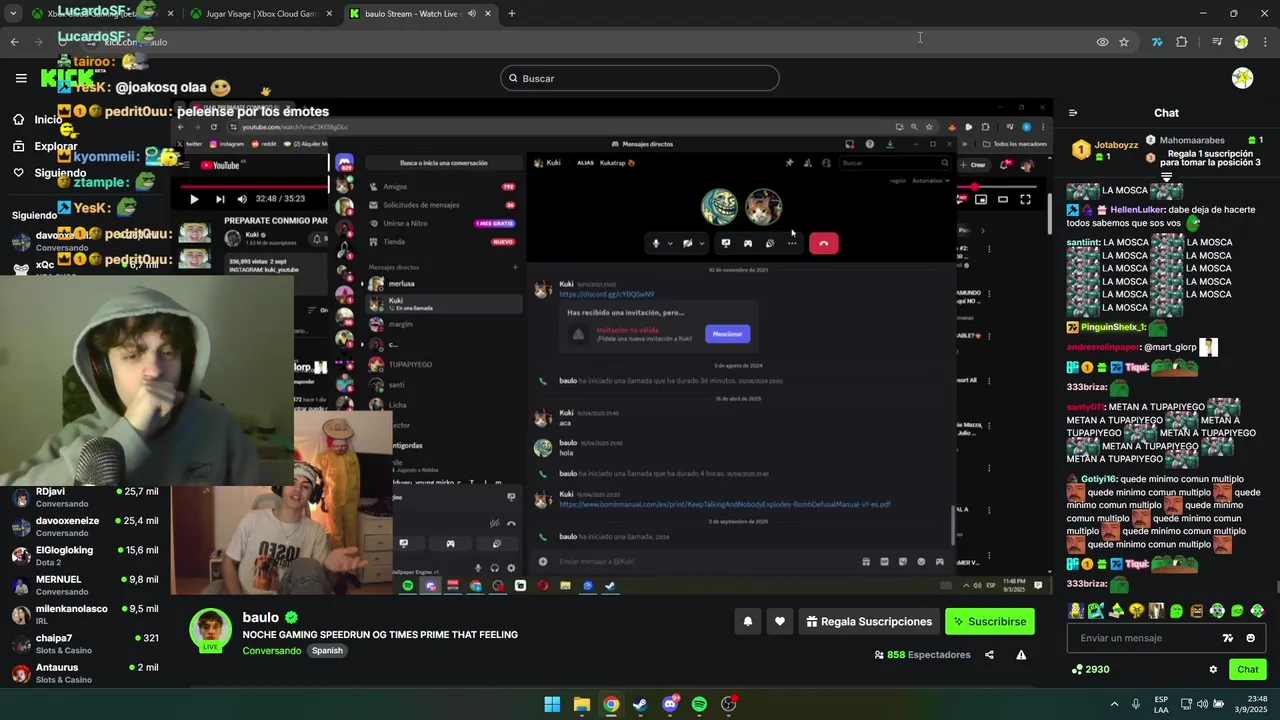1280x720 pixels.
Task: Open the Chrome three-dot menu
Action: [x=1265, y=42]
